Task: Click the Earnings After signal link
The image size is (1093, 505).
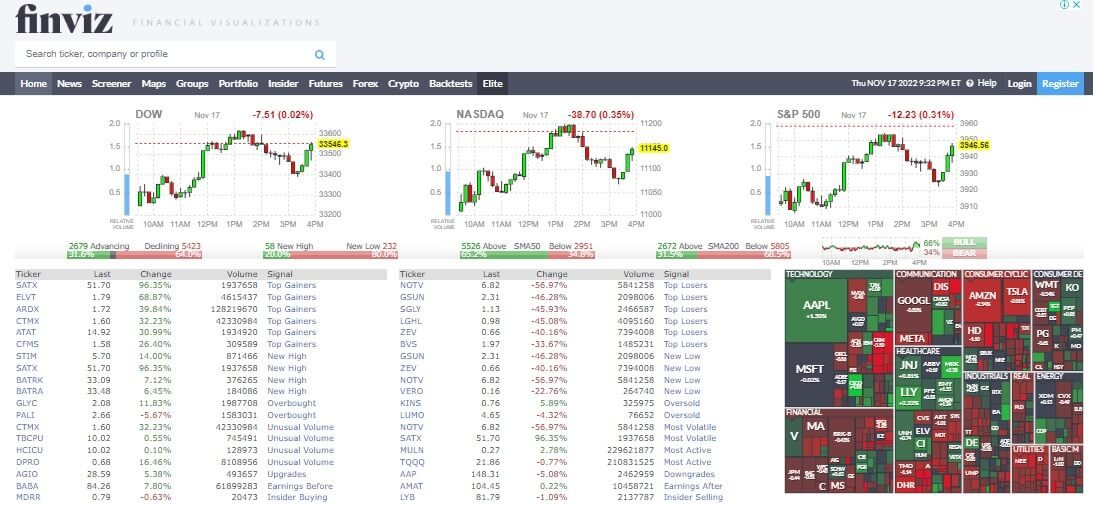Action: (693, 486)
